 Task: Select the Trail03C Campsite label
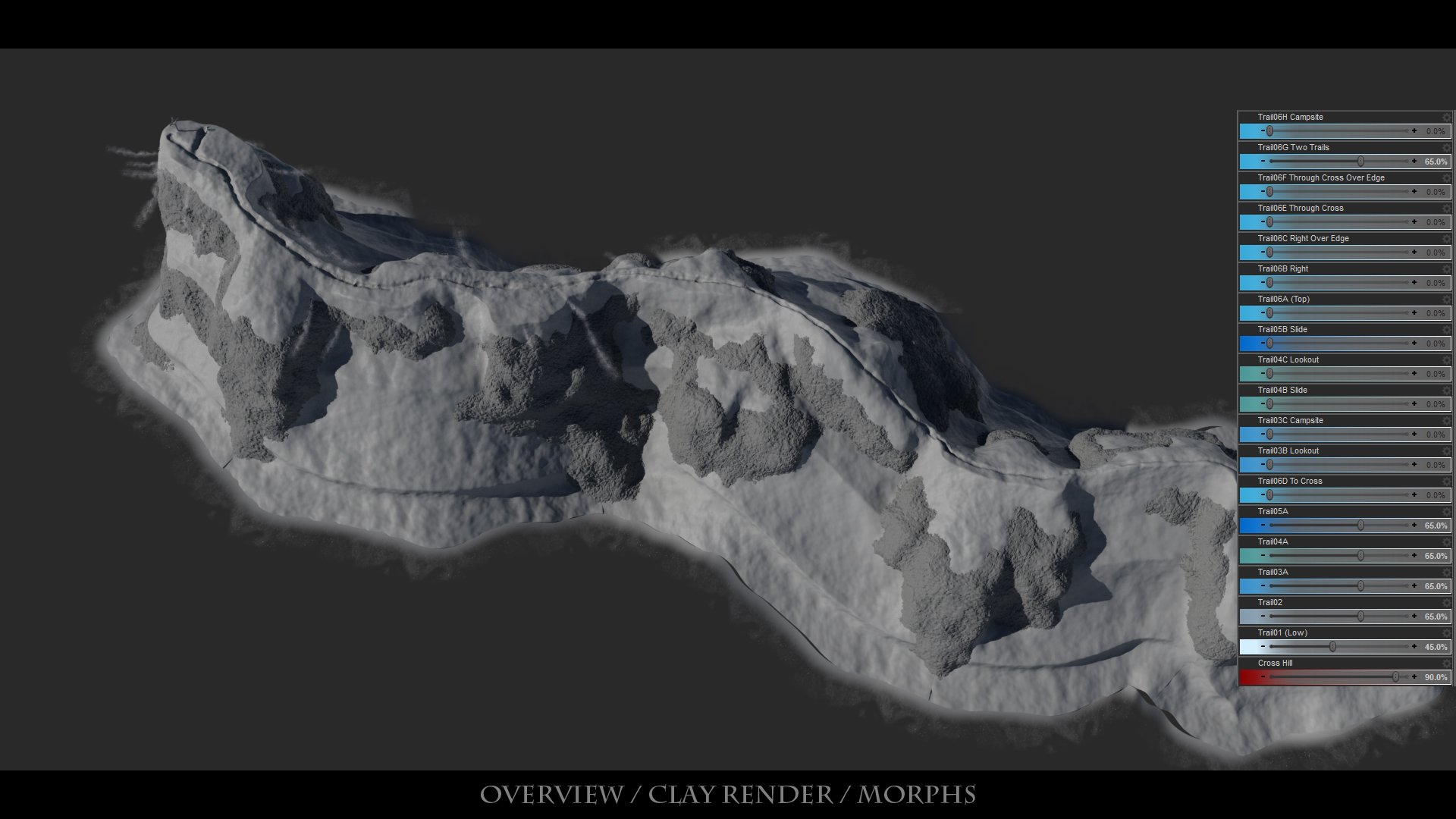[x=1289, y=420]
